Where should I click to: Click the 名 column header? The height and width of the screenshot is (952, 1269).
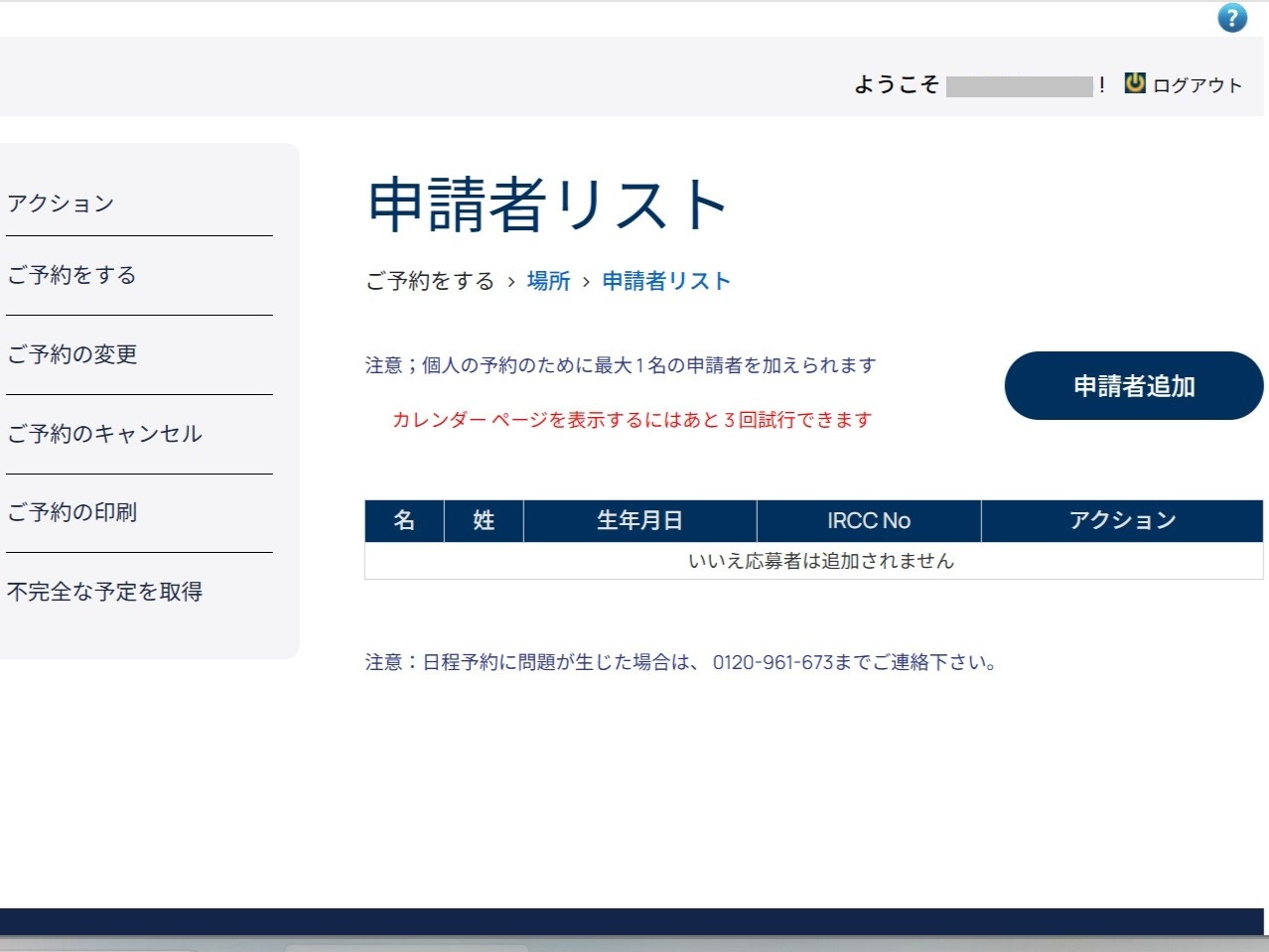pyautogui.click(x=404, y=521)
